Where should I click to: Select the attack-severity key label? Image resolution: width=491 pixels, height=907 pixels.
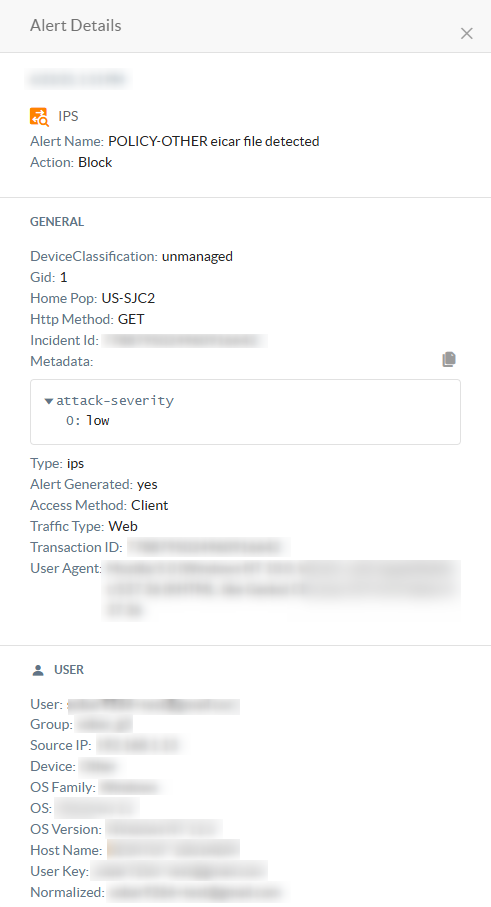(x=115, y=400)
